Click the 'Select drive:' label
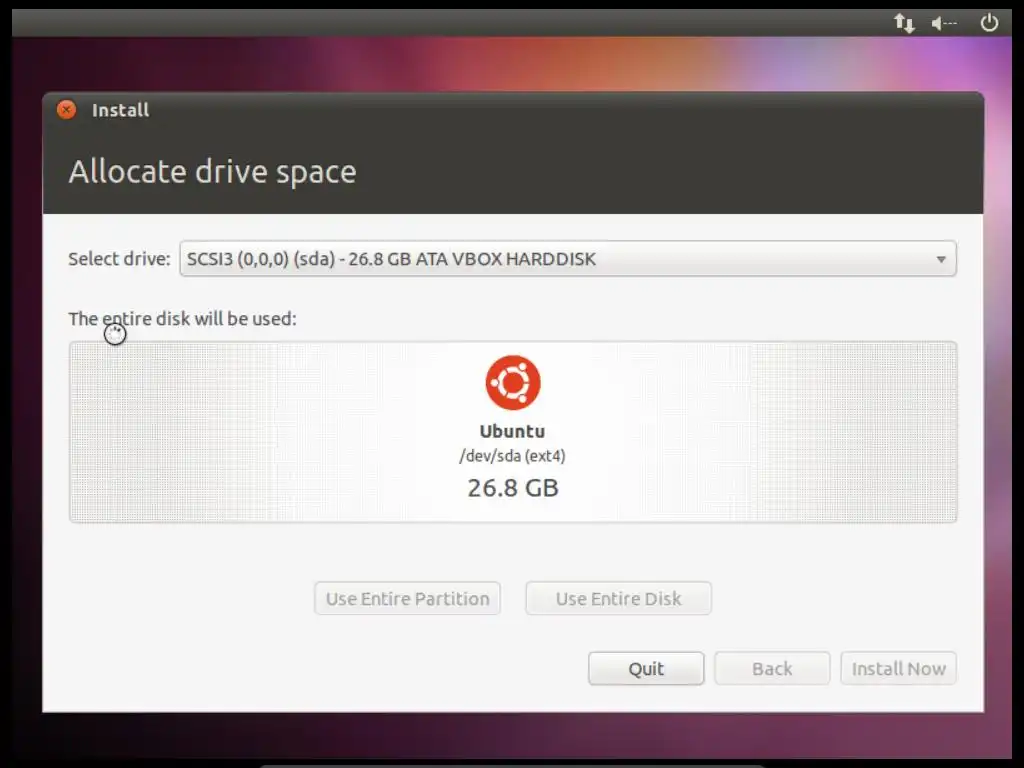The height and width of the screenshot is (768, 1024). coord(119,259)
